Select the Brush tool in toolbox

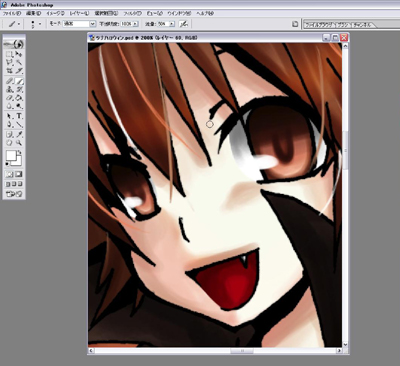(19, 81)
